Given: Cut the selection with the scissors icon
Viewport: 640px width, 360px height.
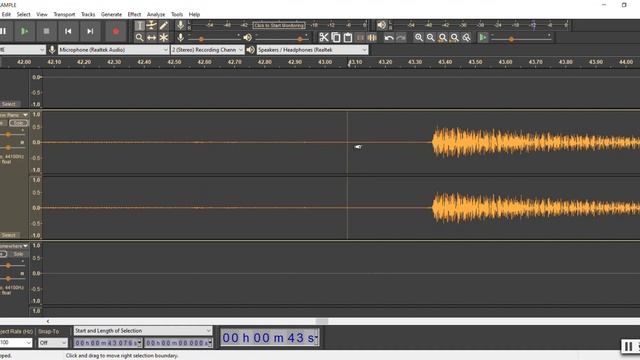Looking at the screenshot, I should pyautogui.click(x=324, y=38).
